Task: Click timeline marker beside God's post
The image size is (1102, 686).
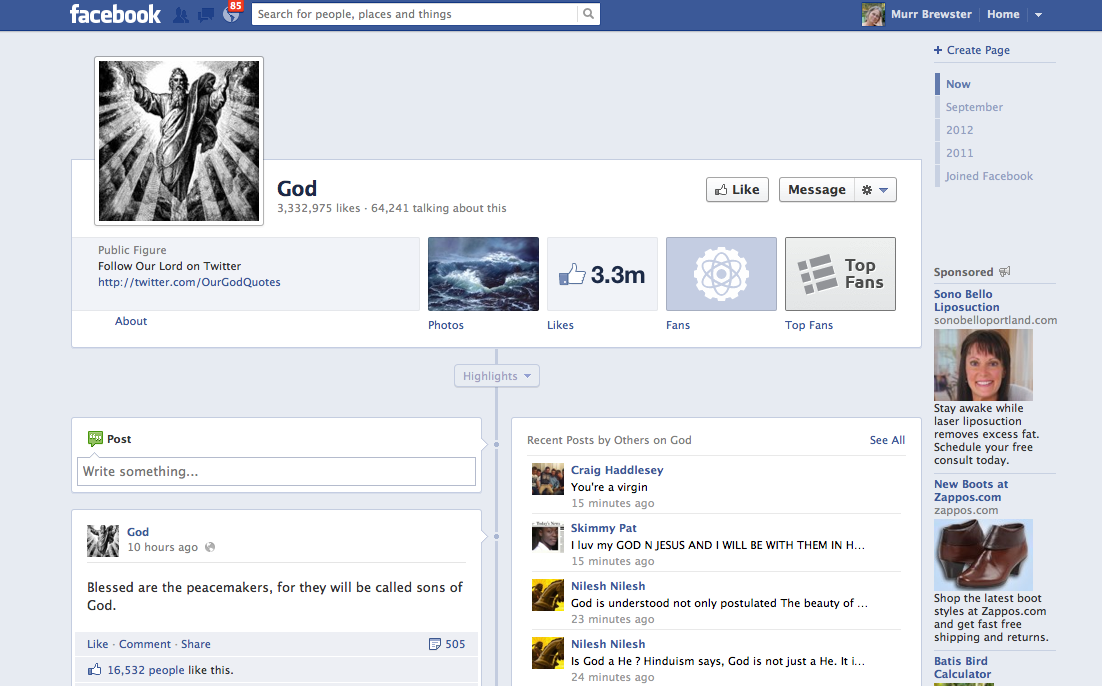Action: 496,536
